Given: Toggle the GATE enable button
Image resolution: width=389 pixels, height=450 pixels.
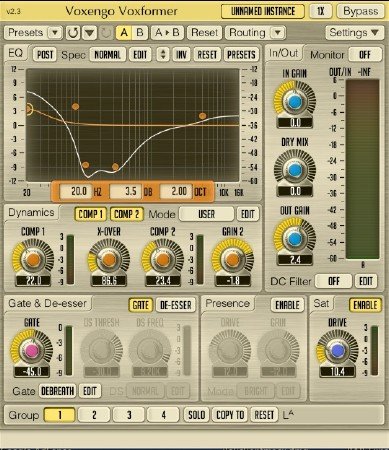Looking at the screenshot, I should click(141, 305).
